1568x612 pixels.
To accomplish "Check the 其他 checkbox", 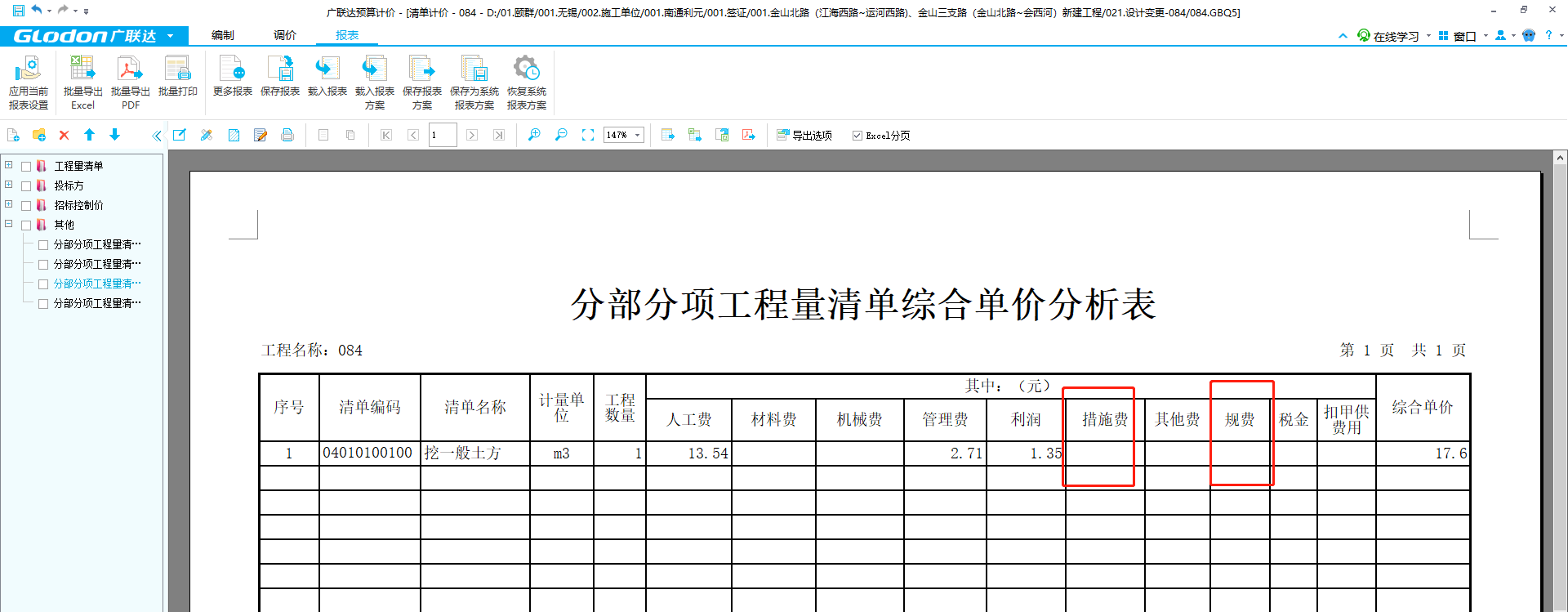I will [26, 225].
